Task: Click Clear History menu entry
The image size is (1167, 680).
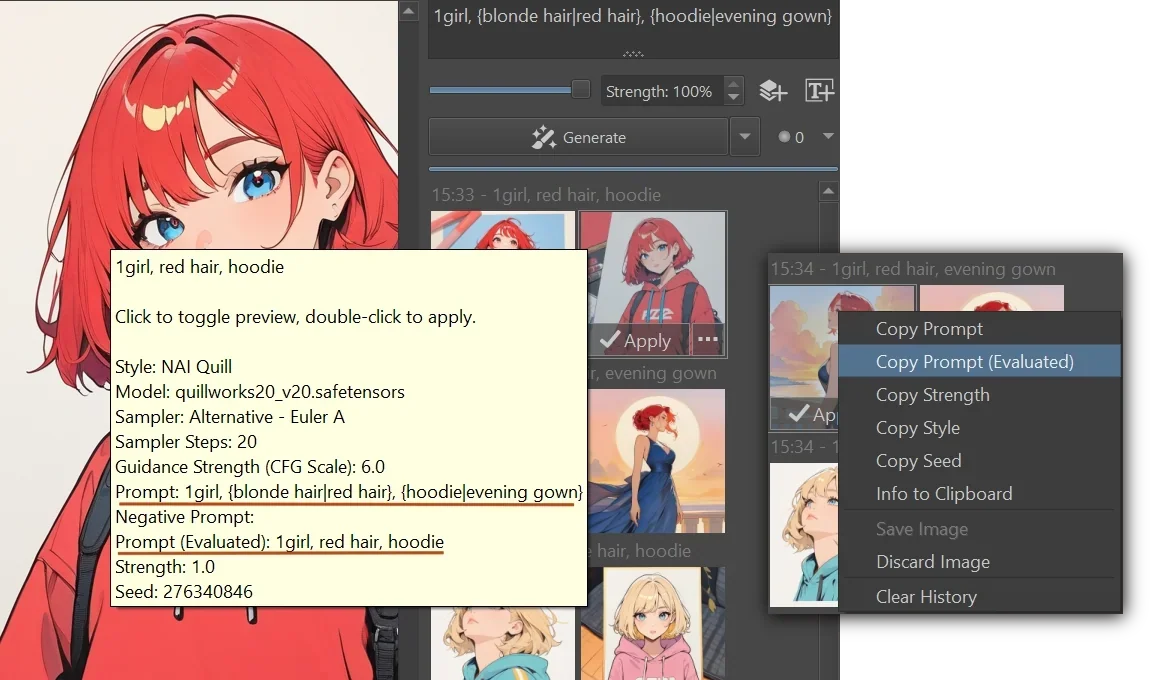Action: (x=926, y=597)
